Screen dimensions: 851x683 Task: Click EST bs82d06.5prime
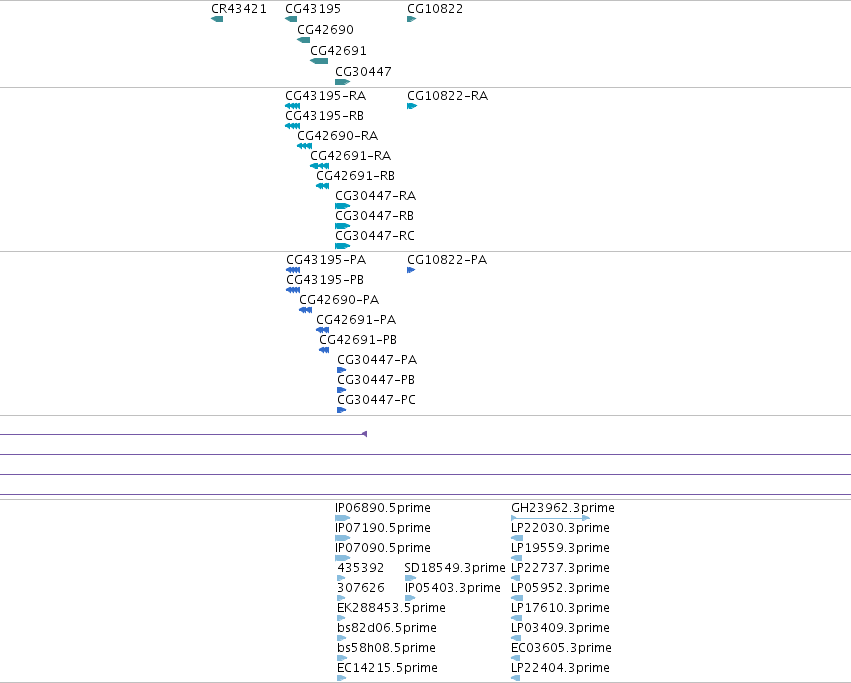341,638
